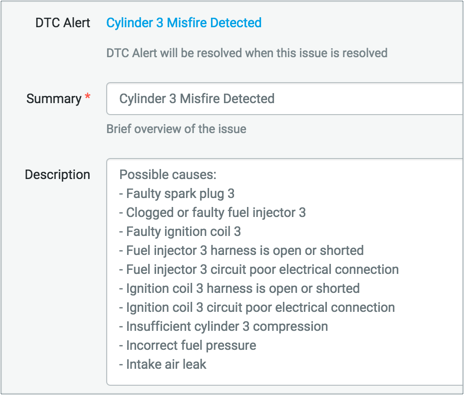Place cursor on the 'Faulty spark plug 3' line

(x=177, y=194)
